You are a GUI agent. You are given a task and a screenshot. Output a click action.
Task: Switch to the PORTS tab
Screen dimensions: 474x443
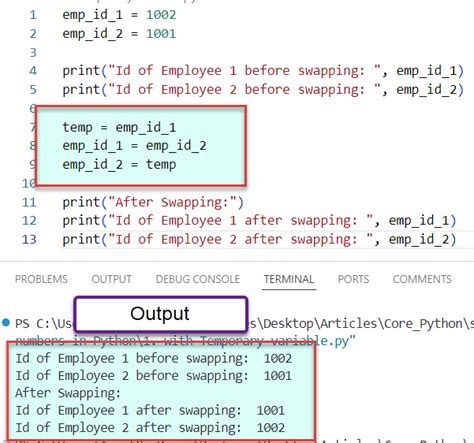click(353, 279)
